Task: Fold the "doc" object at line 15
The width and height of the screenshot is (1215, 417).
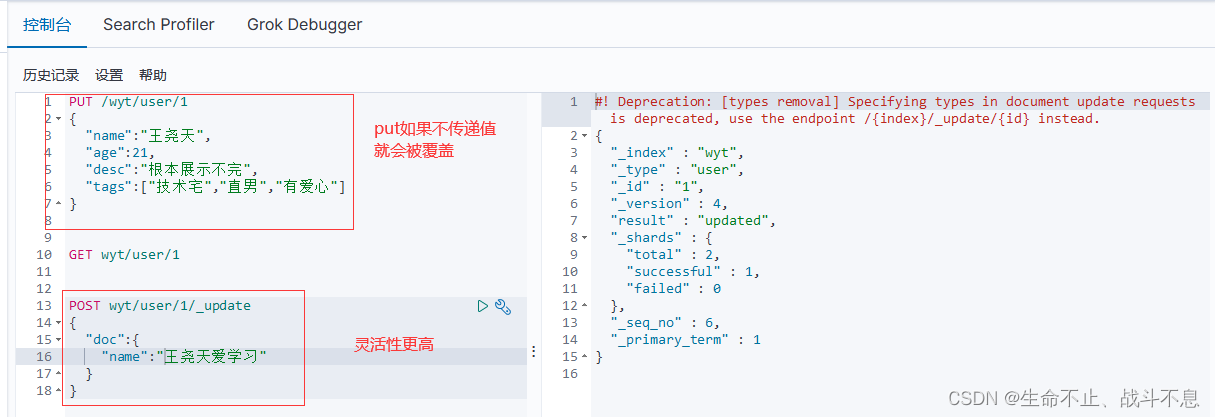Action: point(58,340)
